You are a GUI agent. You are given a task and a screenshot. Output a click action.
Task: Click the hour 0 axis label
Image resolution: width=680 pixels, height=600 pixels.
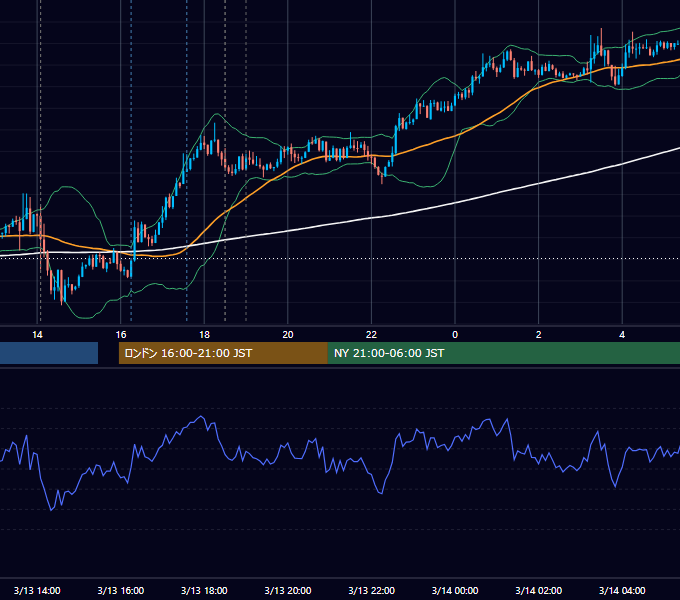(455, 335)
